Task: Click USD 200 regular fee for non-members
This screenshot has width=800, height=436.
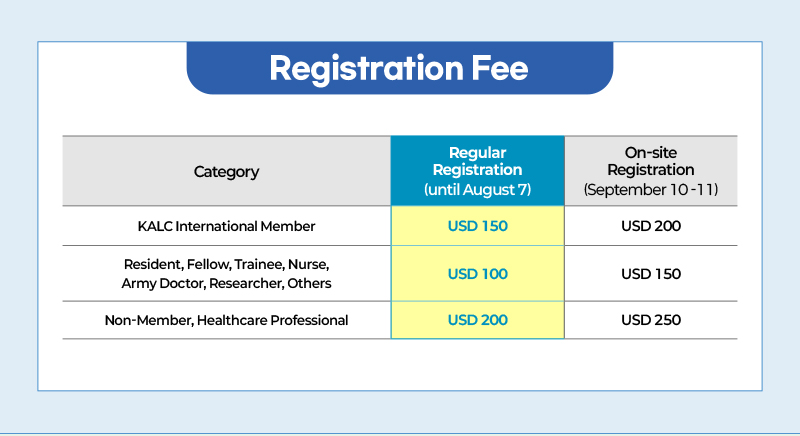Action: pyautogui.click(x=478, y=320)
